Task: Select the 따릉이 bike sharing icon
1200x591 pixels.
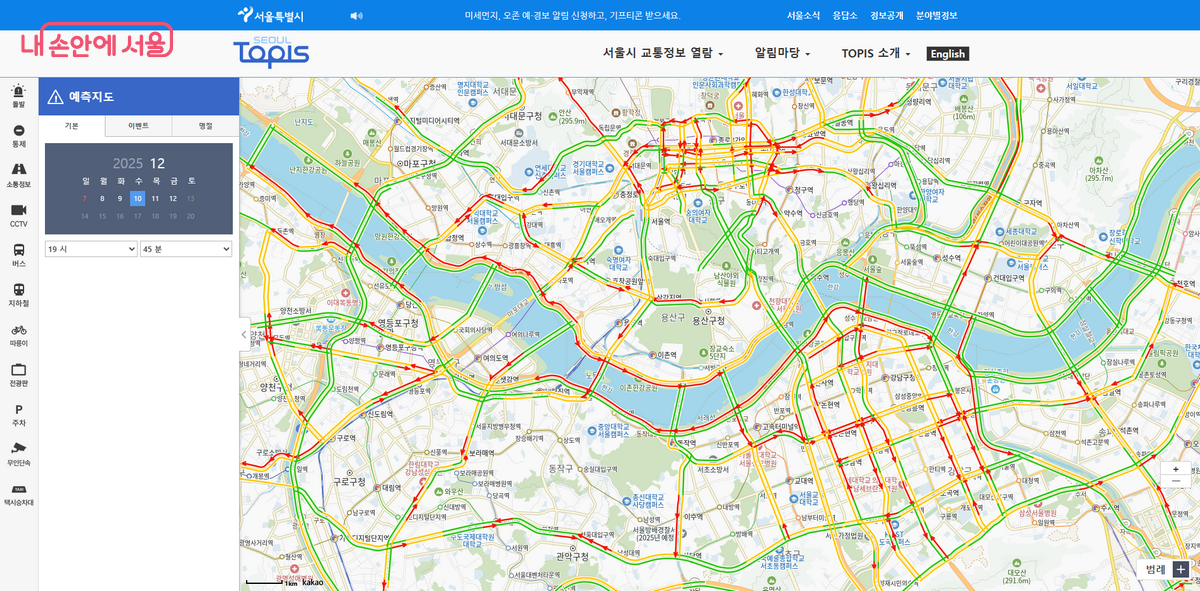Action: coord(18,334)
